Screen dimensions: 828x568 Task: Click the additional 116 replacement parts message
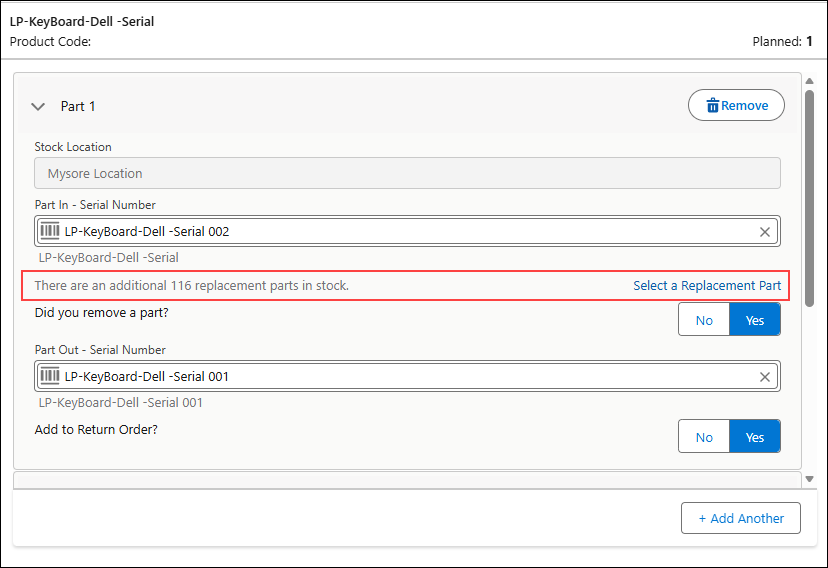[192, 286]
